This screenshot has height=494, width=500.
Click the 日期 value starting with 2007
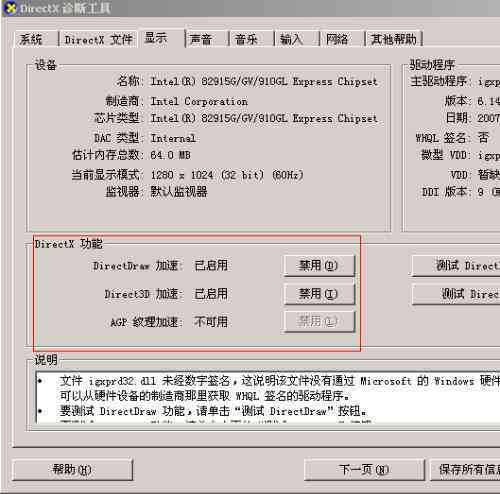(488, 118)
